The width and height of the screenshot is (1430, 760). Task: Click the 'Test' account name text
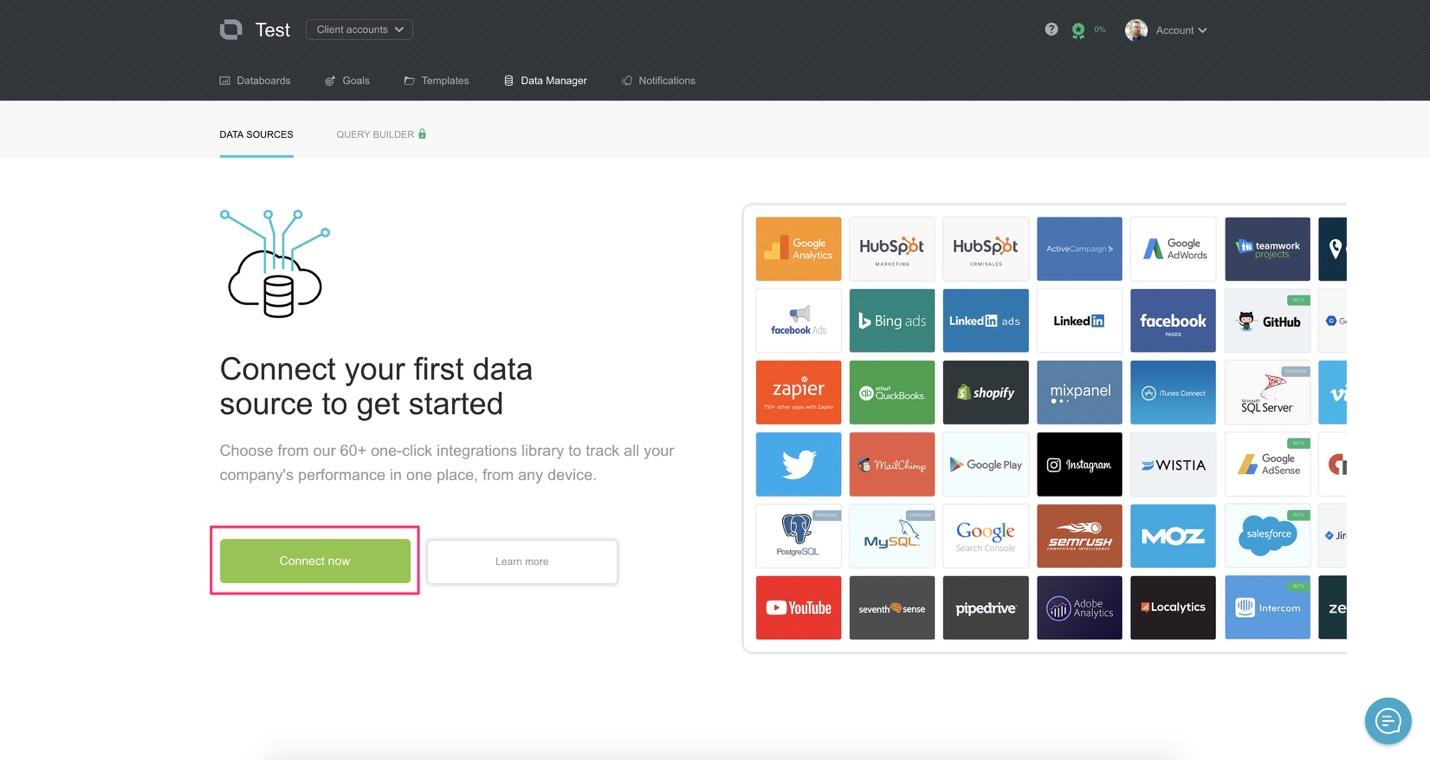click(x=272, y=30)
